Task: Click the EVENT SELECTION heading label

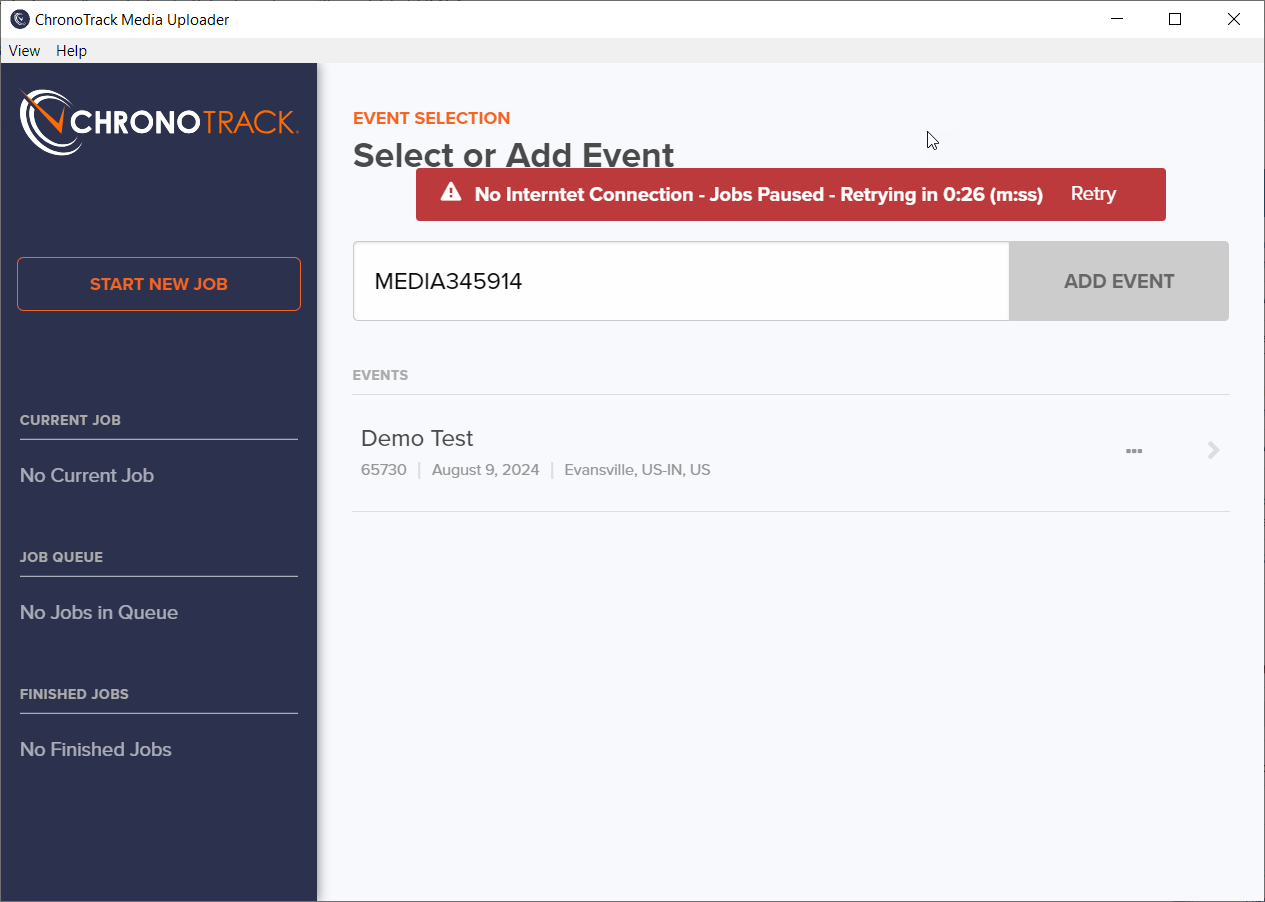Action: point(431,118)
